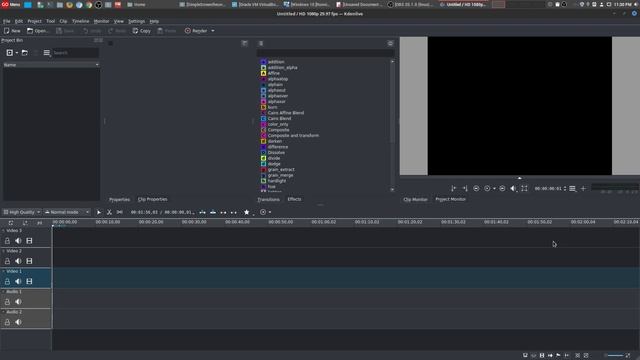640x360 pixels.
Task: Hide video on the Video 1 track
Action: [29, 282]
